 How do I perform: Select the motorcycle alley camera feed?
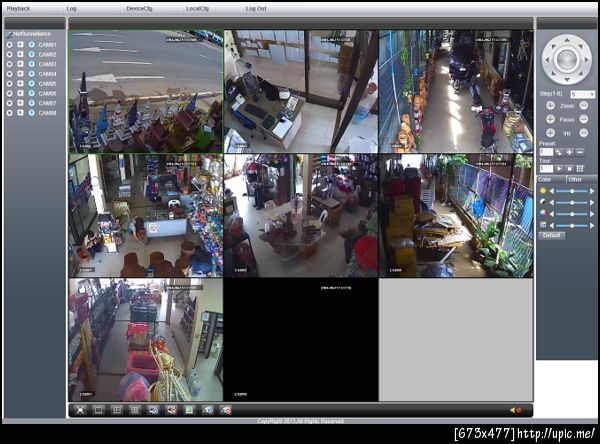[x=456, y=91]
